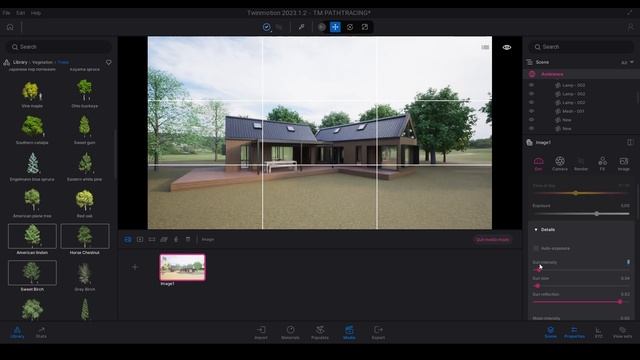Activate the Move gizmo tool
Viewport: 640px width, 360px height.
pos(335,27)
